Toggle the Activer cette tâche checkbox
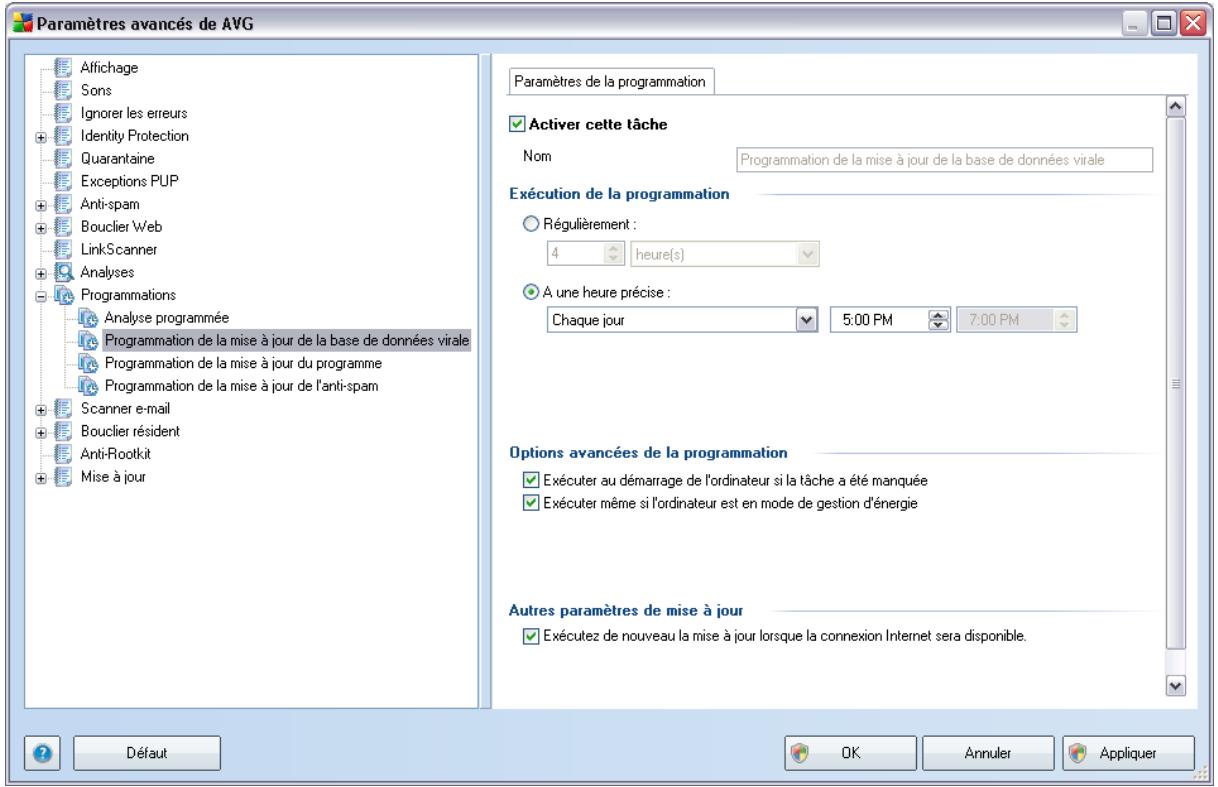This screenshot has height=787, width=1218. pos(516,124)
